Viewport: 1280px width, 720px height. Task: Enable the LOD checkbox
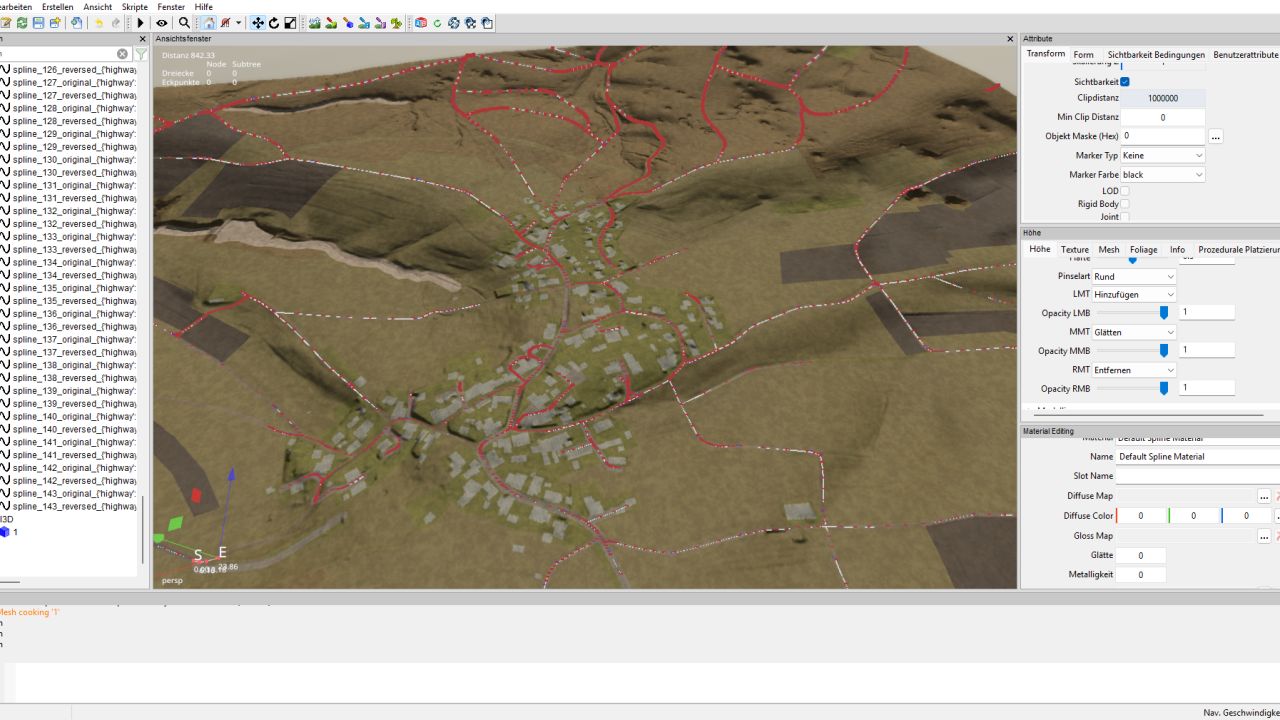point(1125,191)
